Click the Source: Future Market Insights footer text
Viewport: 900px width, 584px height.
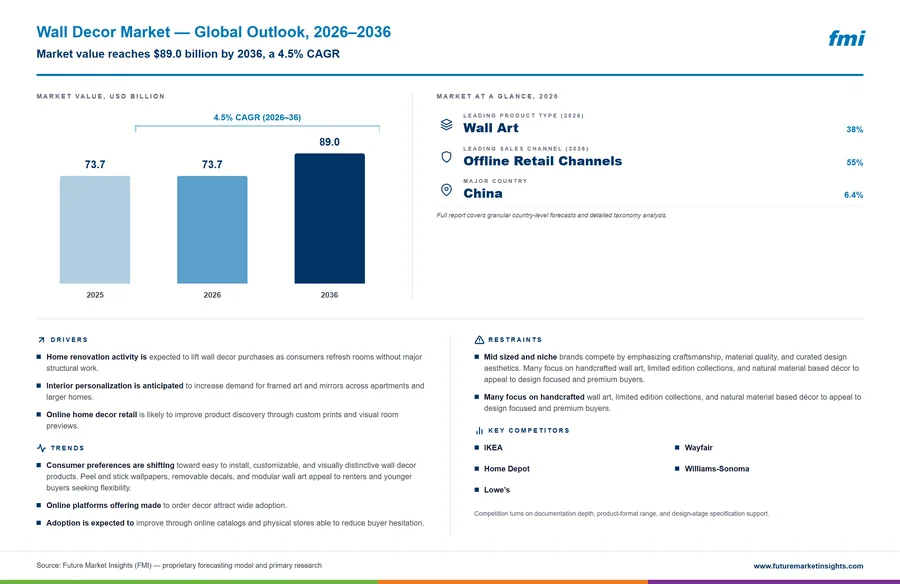(x=179, y=566)
